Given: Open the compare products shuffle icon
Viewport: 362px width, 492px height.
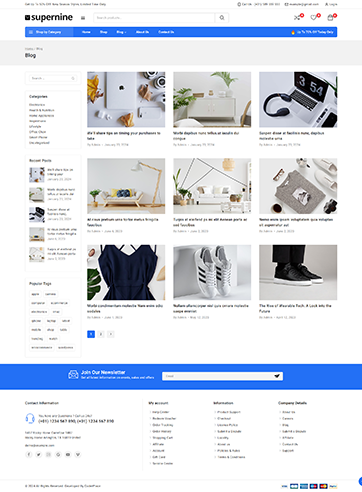Looking at the screenshot, I should click(297, 18).
